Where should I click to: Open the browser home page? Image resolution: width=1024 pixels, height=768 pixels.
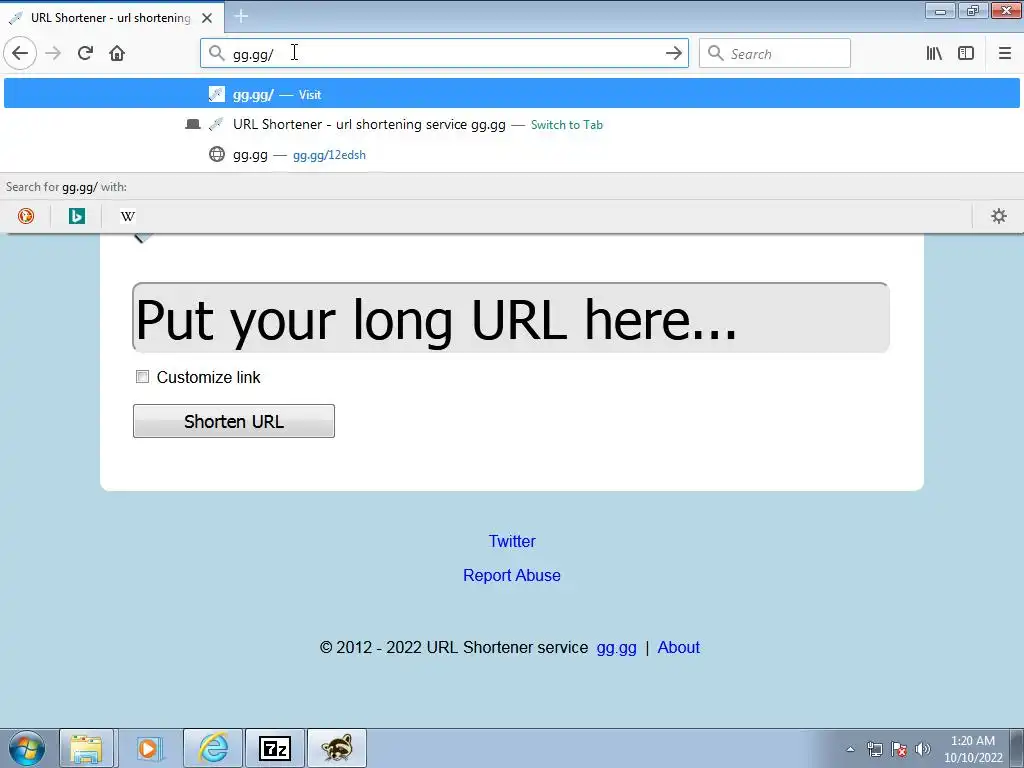(x=117, y=53)
